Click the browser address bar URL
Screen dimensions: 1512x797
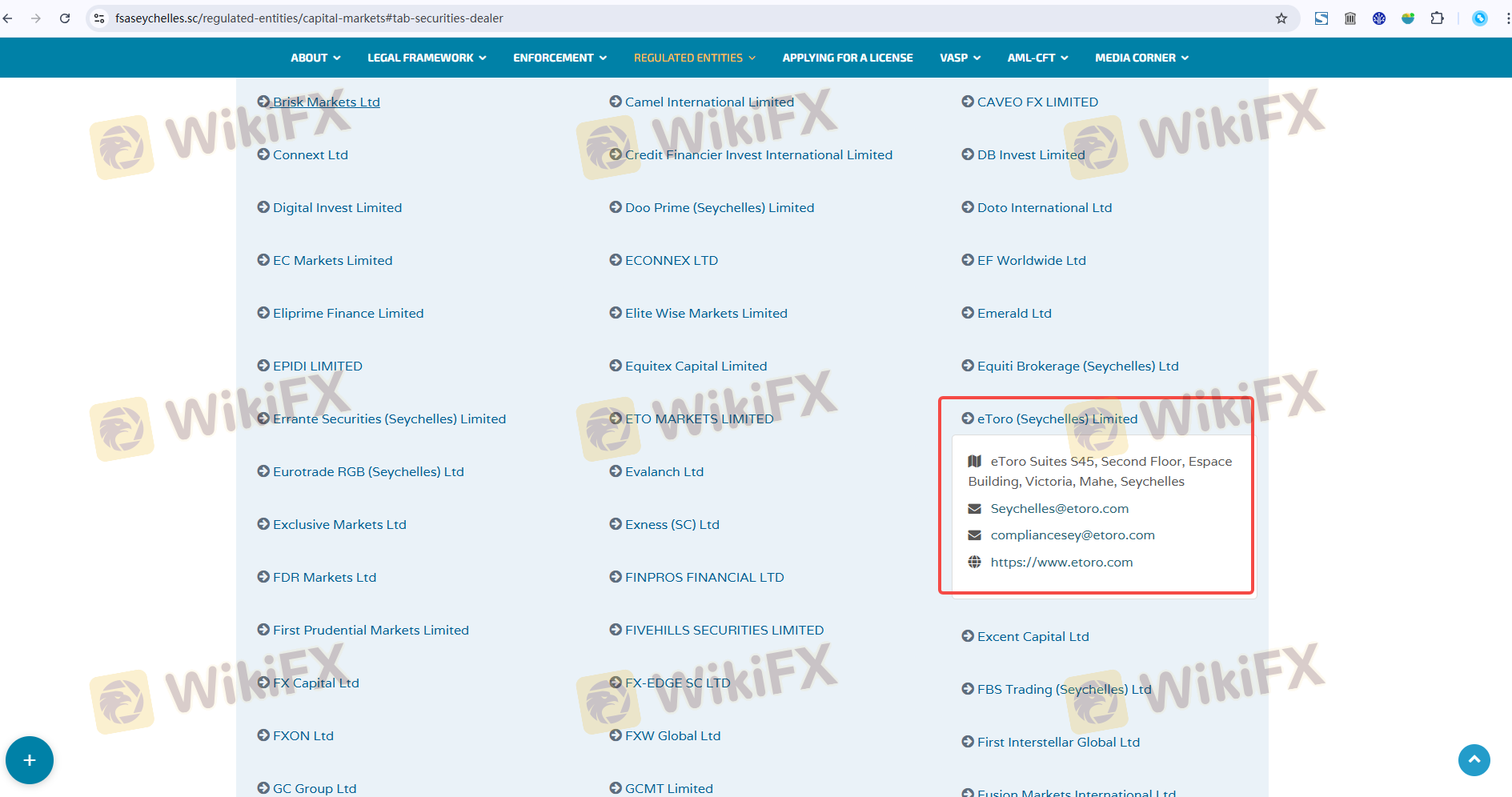click(x=309, y=18)
